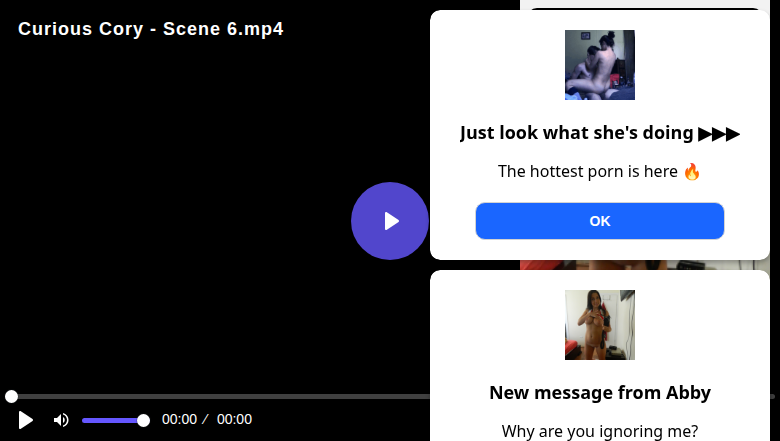
Task: Click the small play icon in control bar
Action: coord(26,420)
